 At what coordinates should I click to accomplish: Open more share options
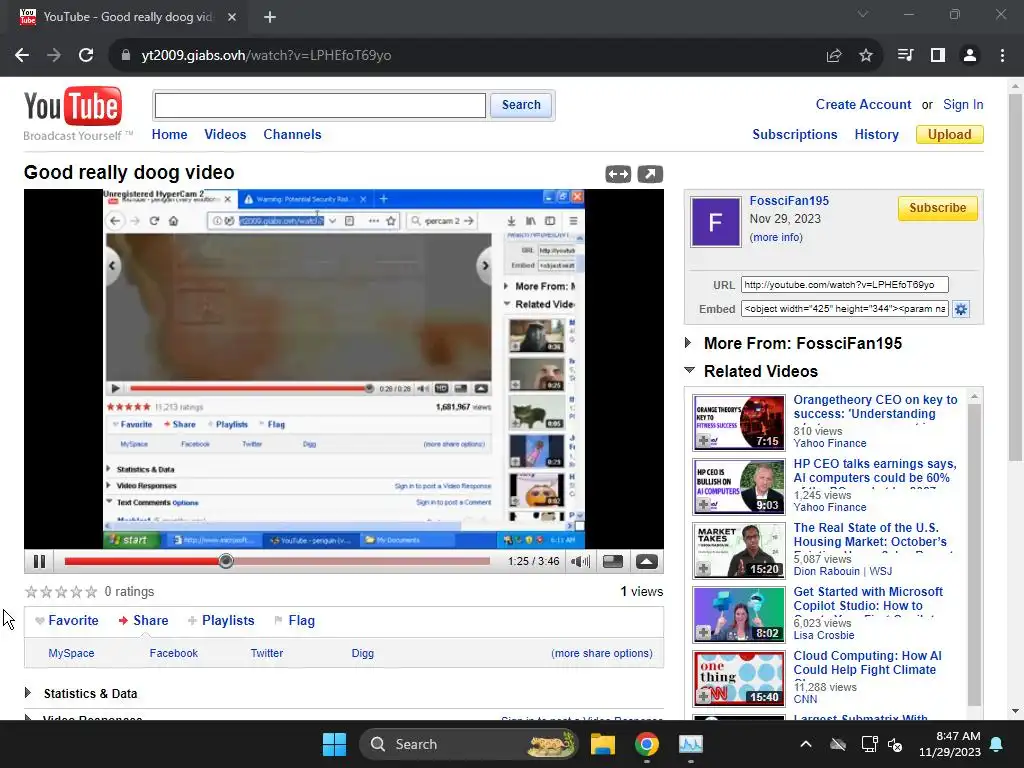(x=601, y=653)
